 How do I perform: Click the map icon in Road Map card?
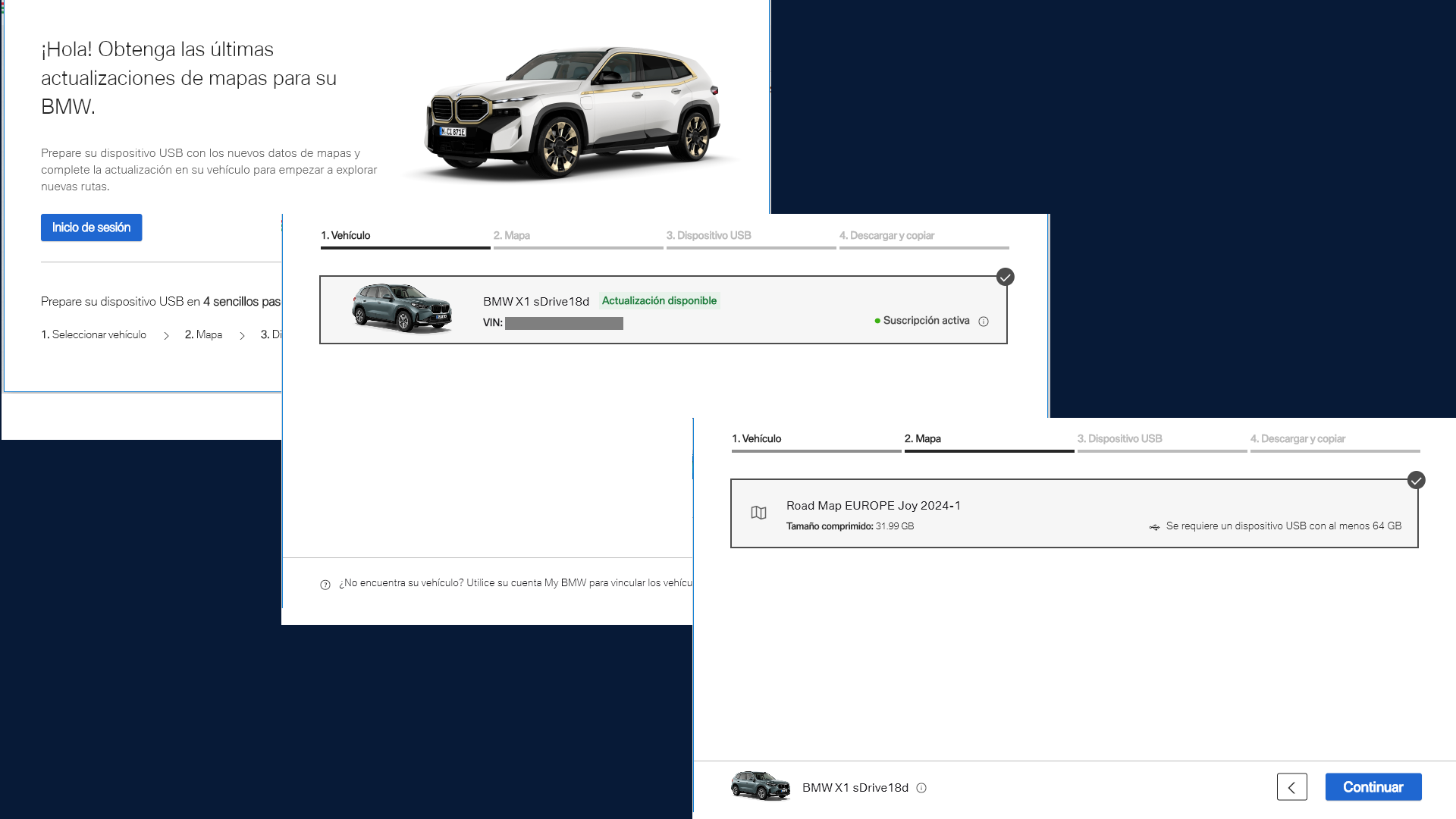758,513
